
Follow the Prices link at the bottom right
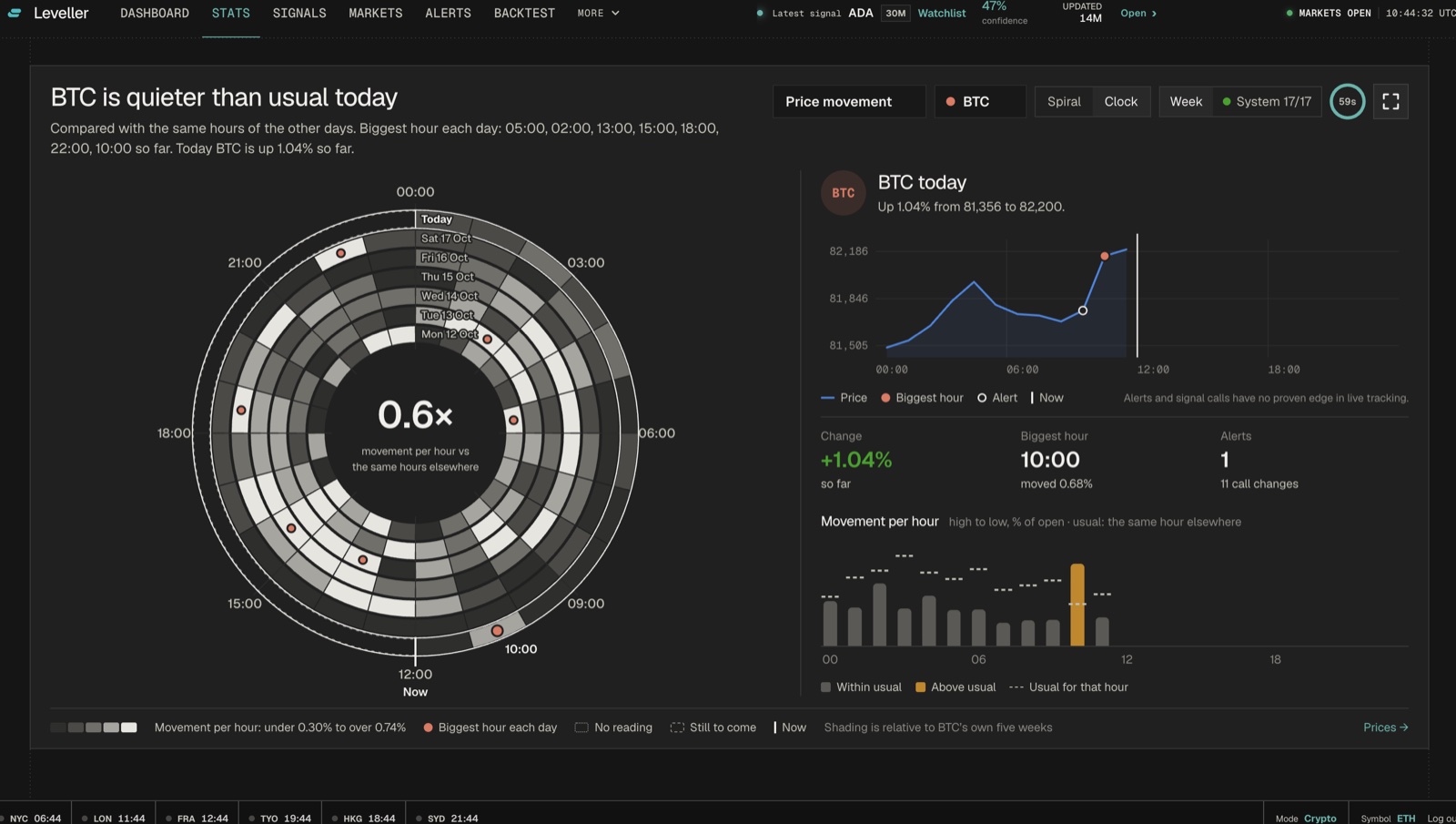click(1386, 727)
